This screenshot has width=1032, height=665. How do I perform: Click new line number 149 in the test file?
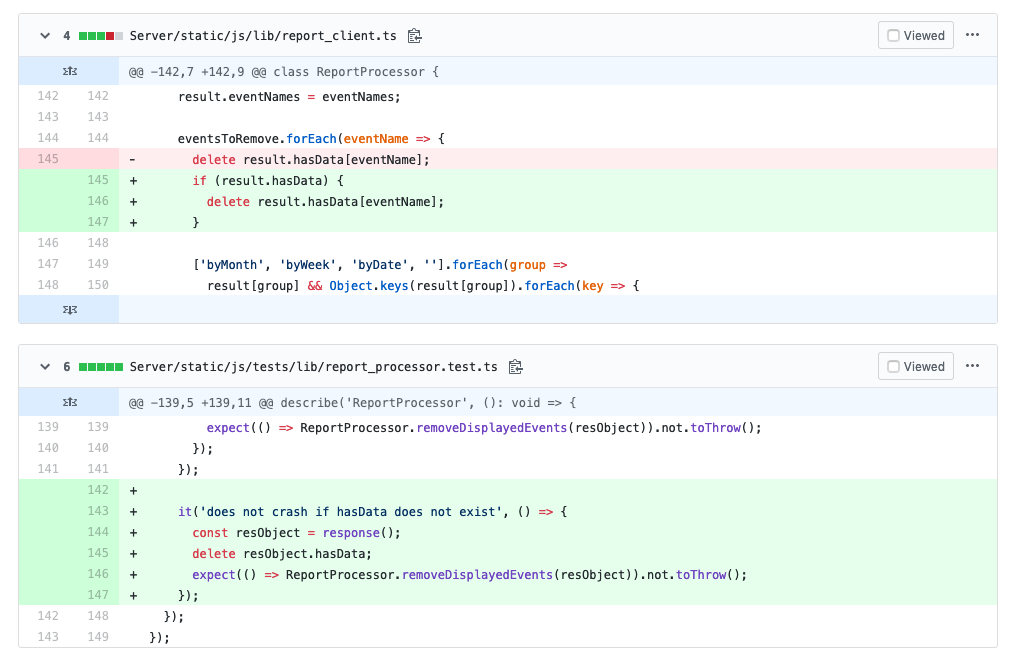coord(97,637)
